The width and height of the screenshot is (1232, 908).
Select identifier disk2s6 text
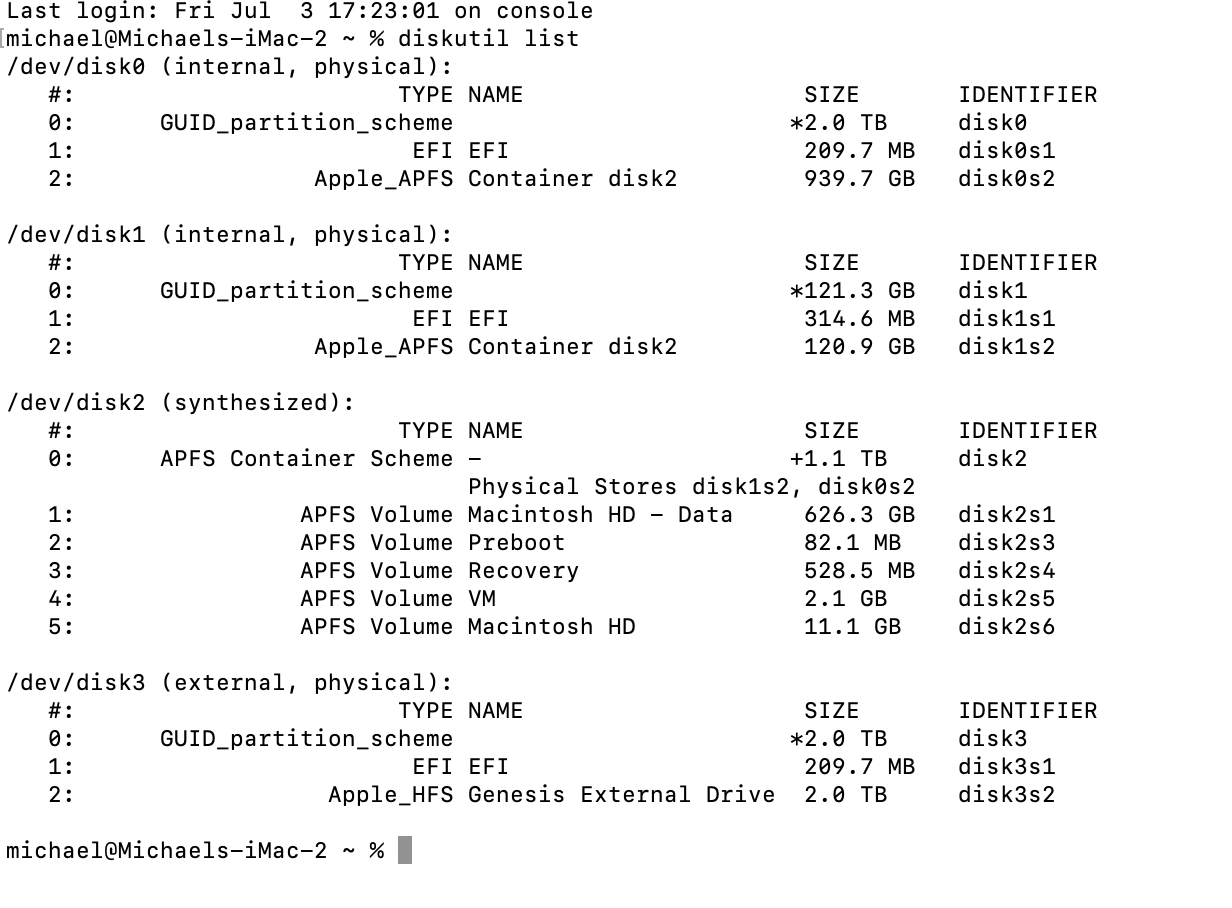coord(1007,627)
